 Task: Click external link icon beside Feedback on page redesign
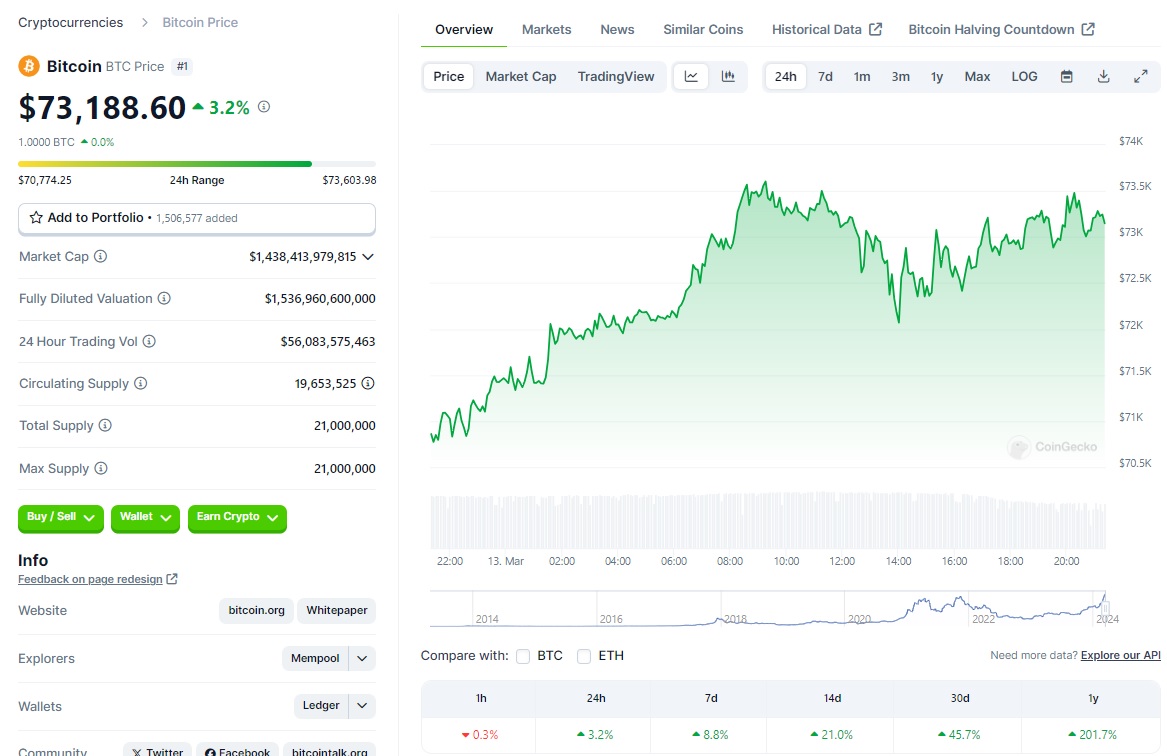click(x=172, y=579)
